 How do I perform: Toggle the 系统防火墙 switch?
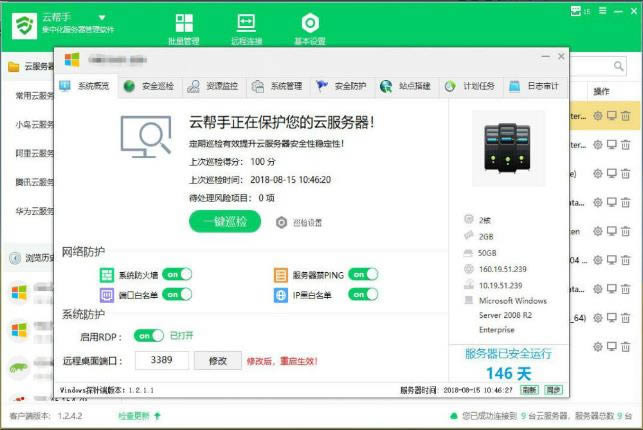coord(177,274)
